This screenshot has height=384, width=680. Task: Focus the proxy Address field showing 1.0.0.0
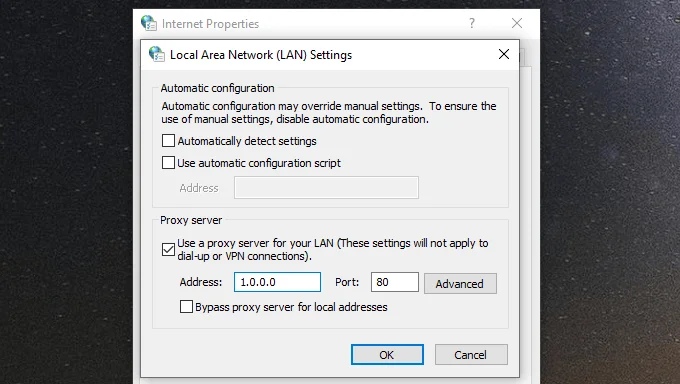click(278, 282)
